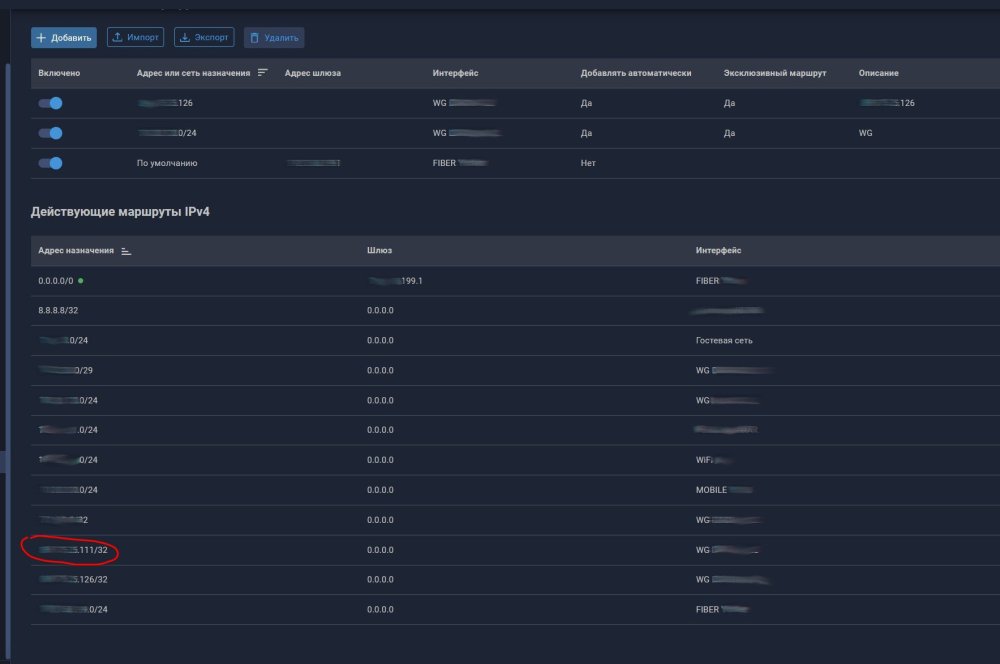
Task: Click the 'Гостевая сеть' interface entry
Action: tap(724, 341)
